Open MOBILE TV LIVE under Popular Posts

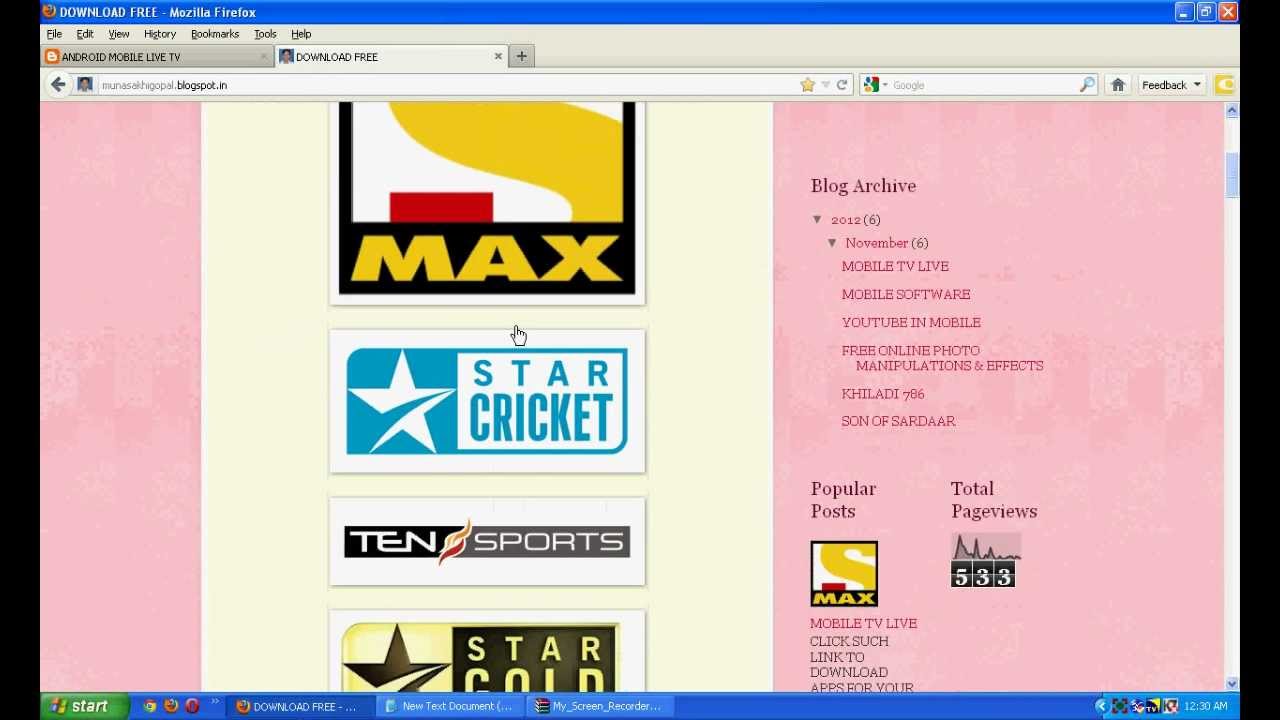pyautogui.click(x=863, y=623)
